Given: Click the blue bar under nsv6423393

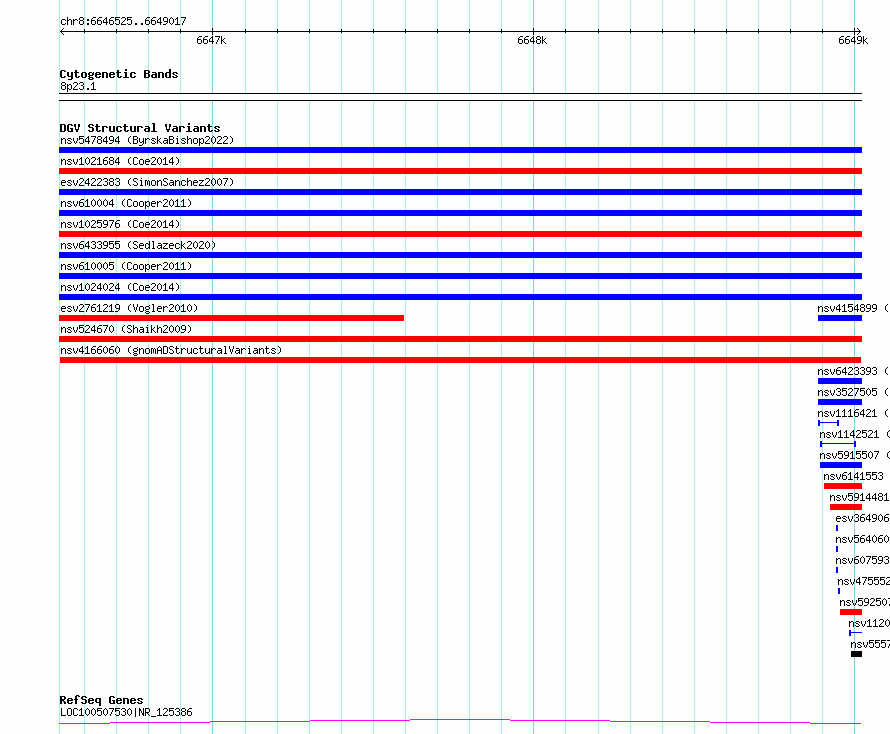Looking at the screenshot, I should point(839,381).
